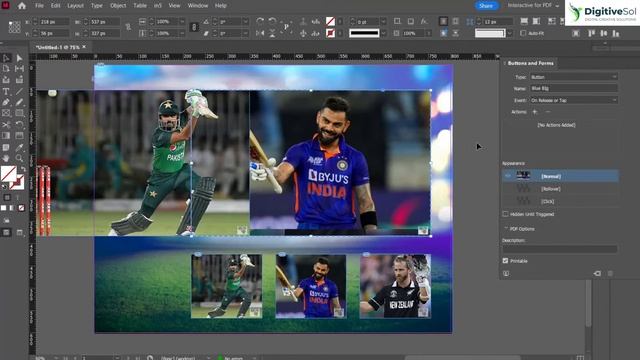This screenshot has width=640, height=360.
Task: Select the Rectangle tool
Action: (19, 113)
